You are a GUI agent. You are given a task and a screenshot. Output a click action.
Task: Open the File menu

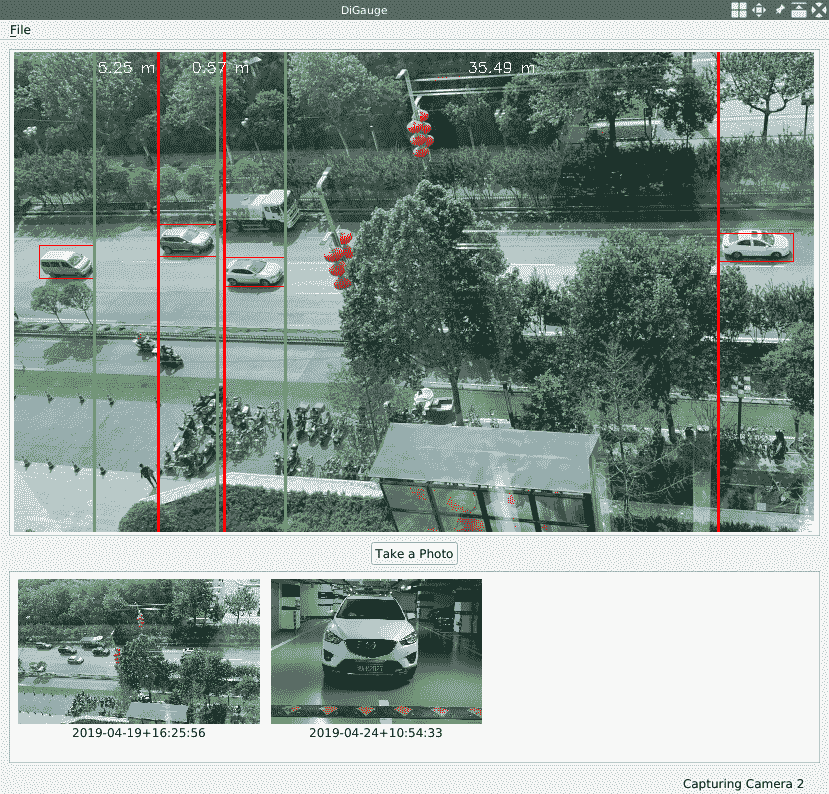tap(20, 30)
